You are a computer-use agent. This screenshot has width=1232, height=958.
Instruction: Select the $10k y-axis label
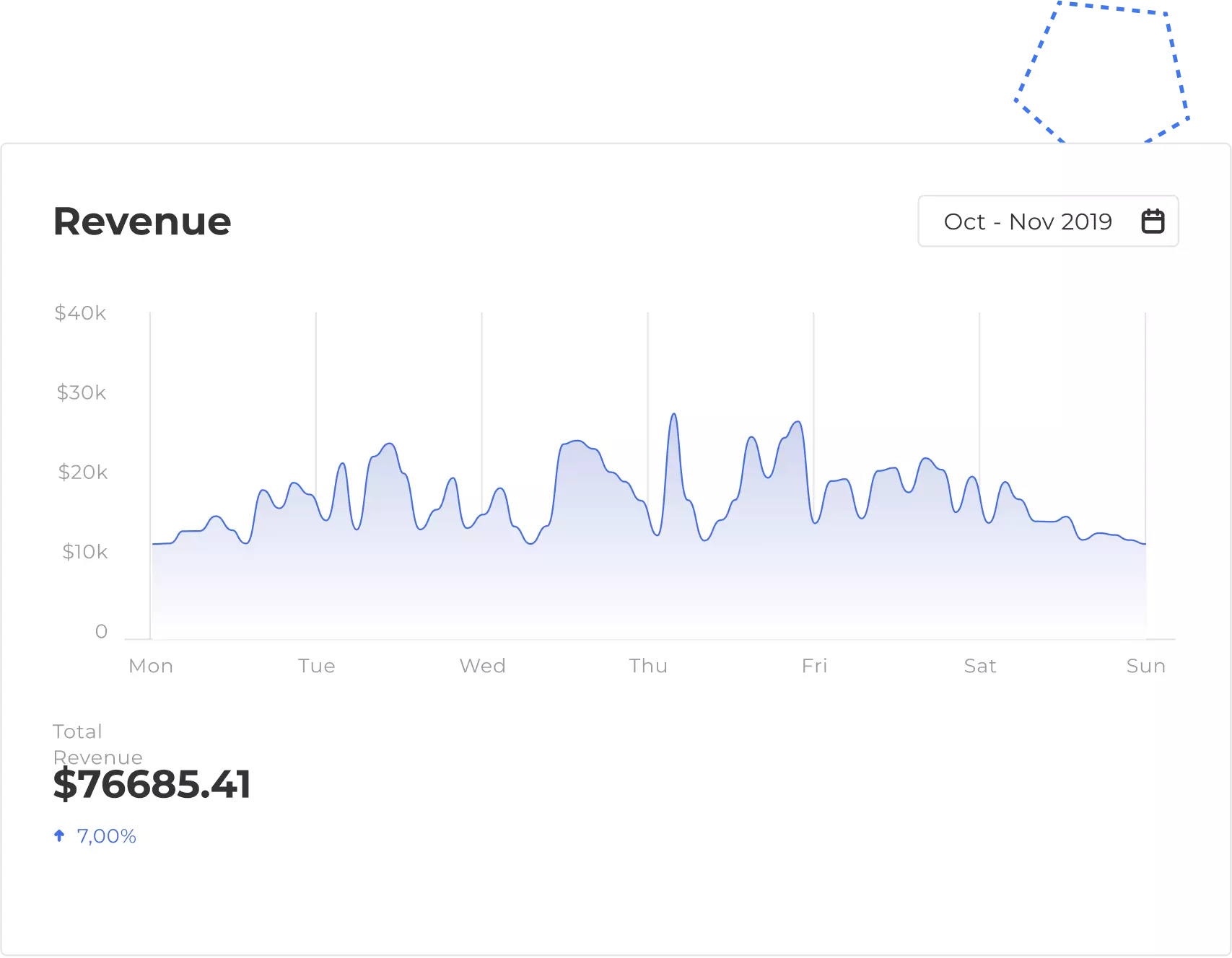pyautogui.click(x=84, y=552)
